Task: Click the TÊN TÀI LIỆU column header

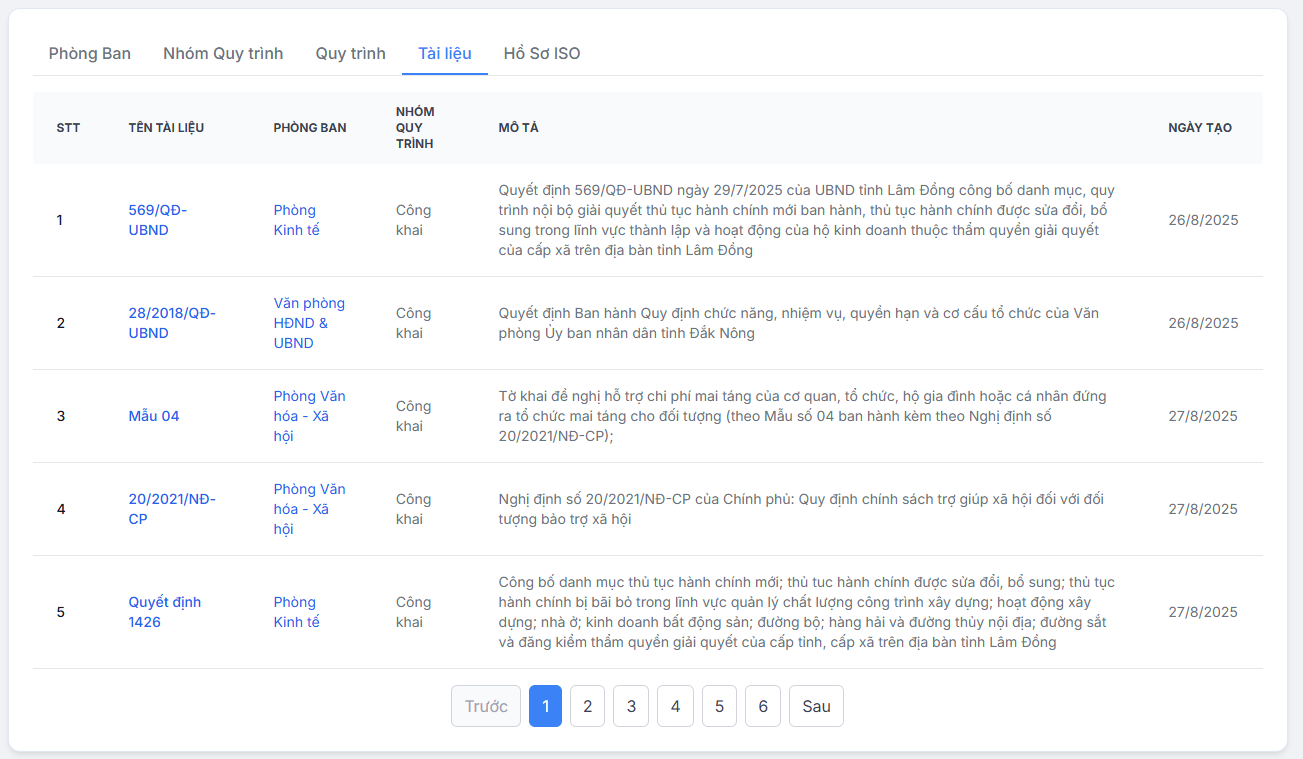Action: click(x=166, y=128)
